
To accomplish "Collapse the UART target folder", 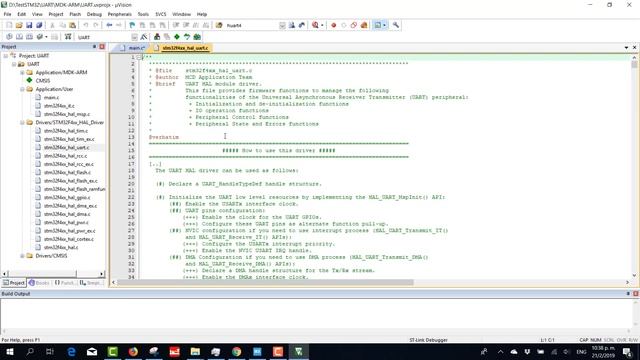I will coord(14,64).
